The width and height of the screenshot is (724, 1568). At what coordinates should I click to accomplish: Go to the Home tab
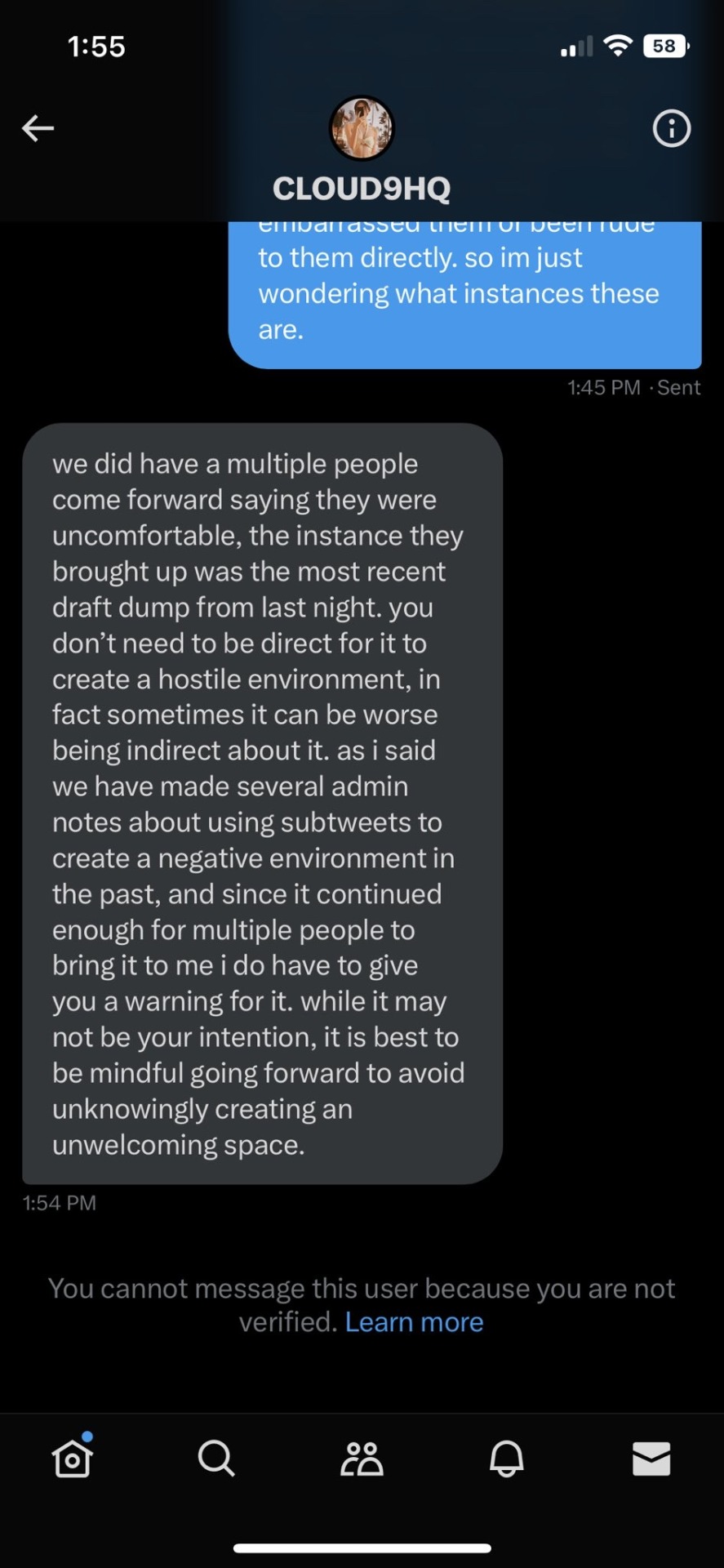72,1458
